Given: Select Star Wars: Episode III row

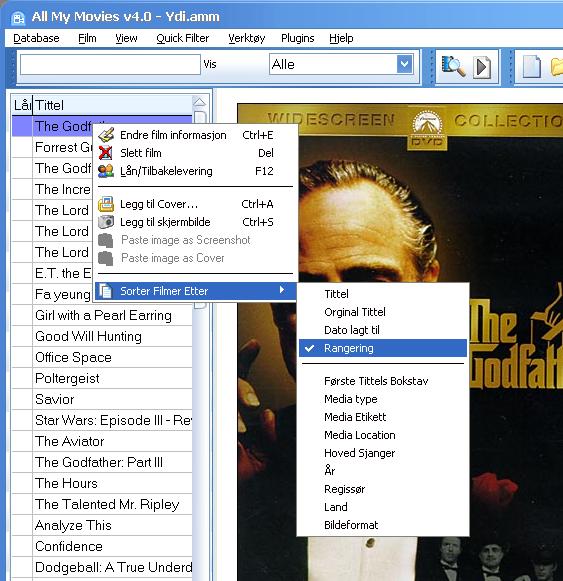Looking at the screenshot, I should [x=102, y=421].
